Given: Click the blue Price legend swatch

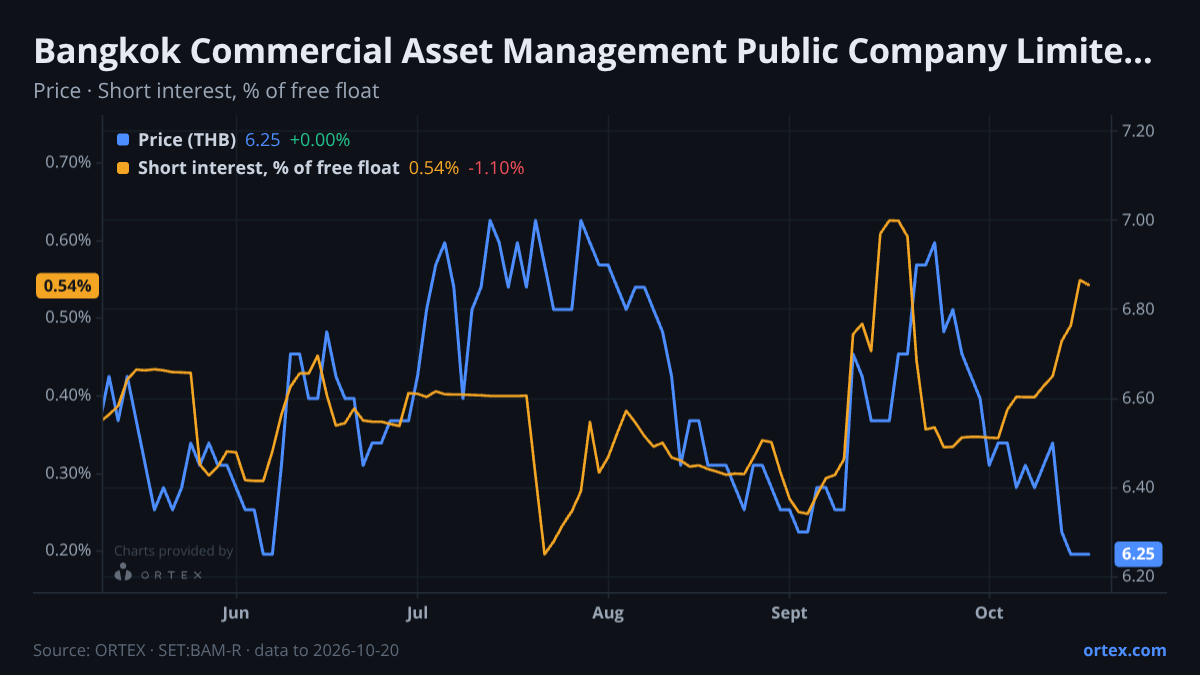Looking at the screenshot, I should (x=123, y=140).
